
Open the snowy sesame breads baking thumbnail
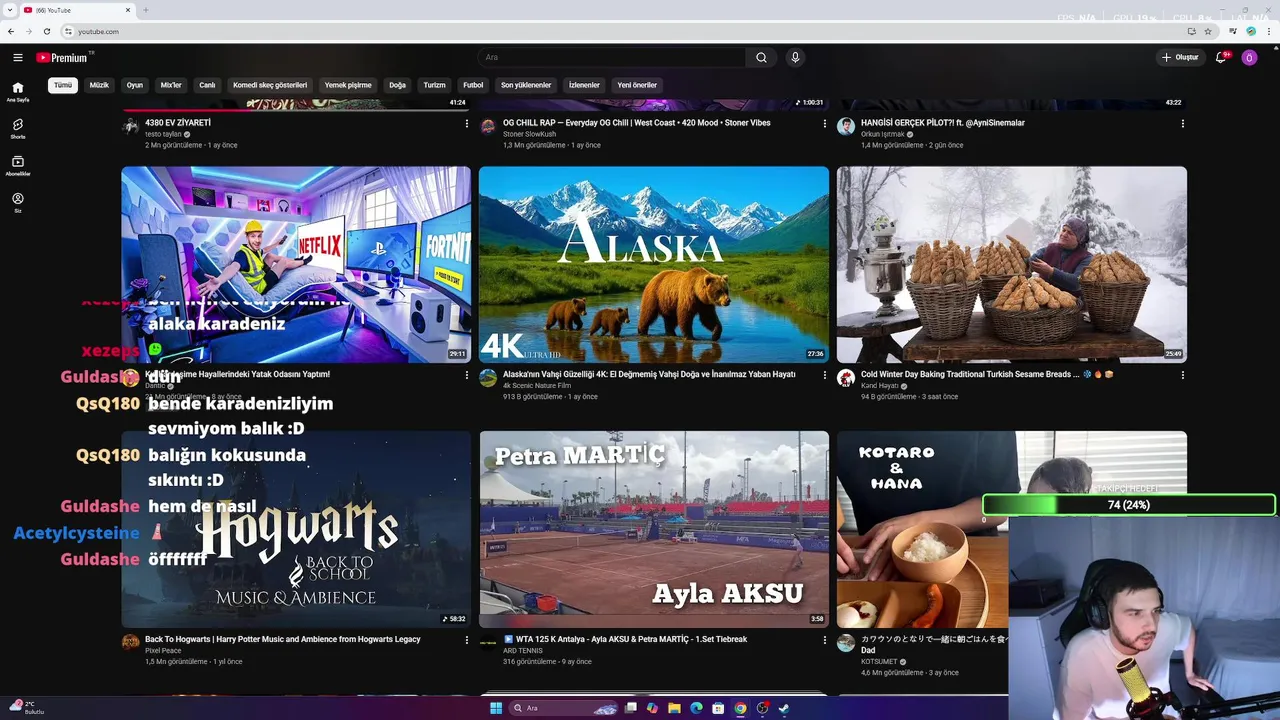[x=1012, y=264]
